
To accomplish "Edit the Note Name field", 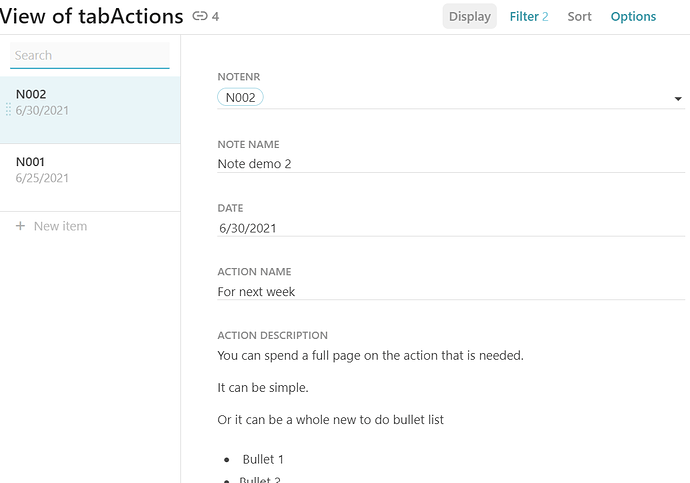I will [450, 163].
